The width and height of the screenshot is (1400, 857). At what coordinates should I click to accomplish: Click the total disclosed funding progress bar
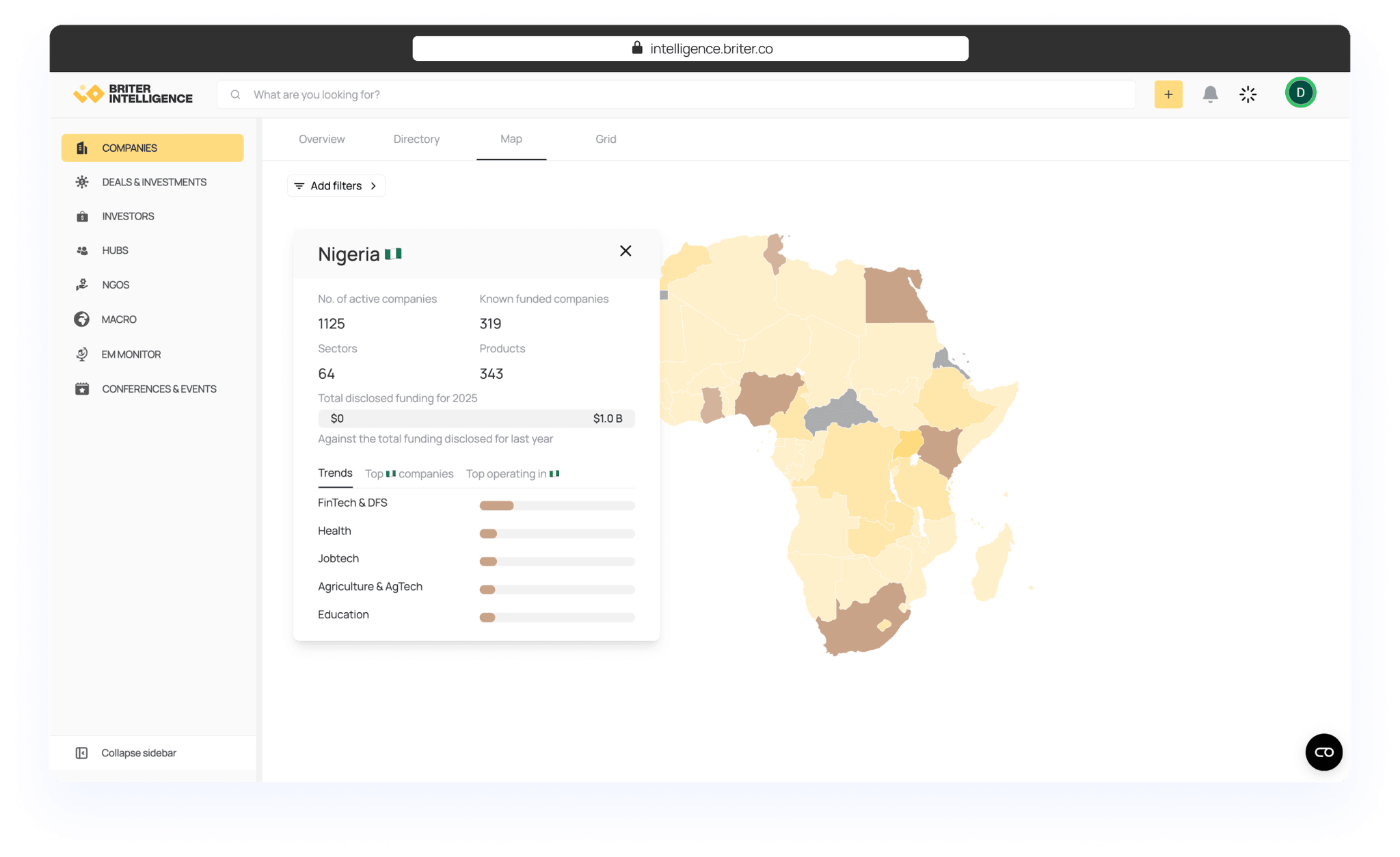476,418
